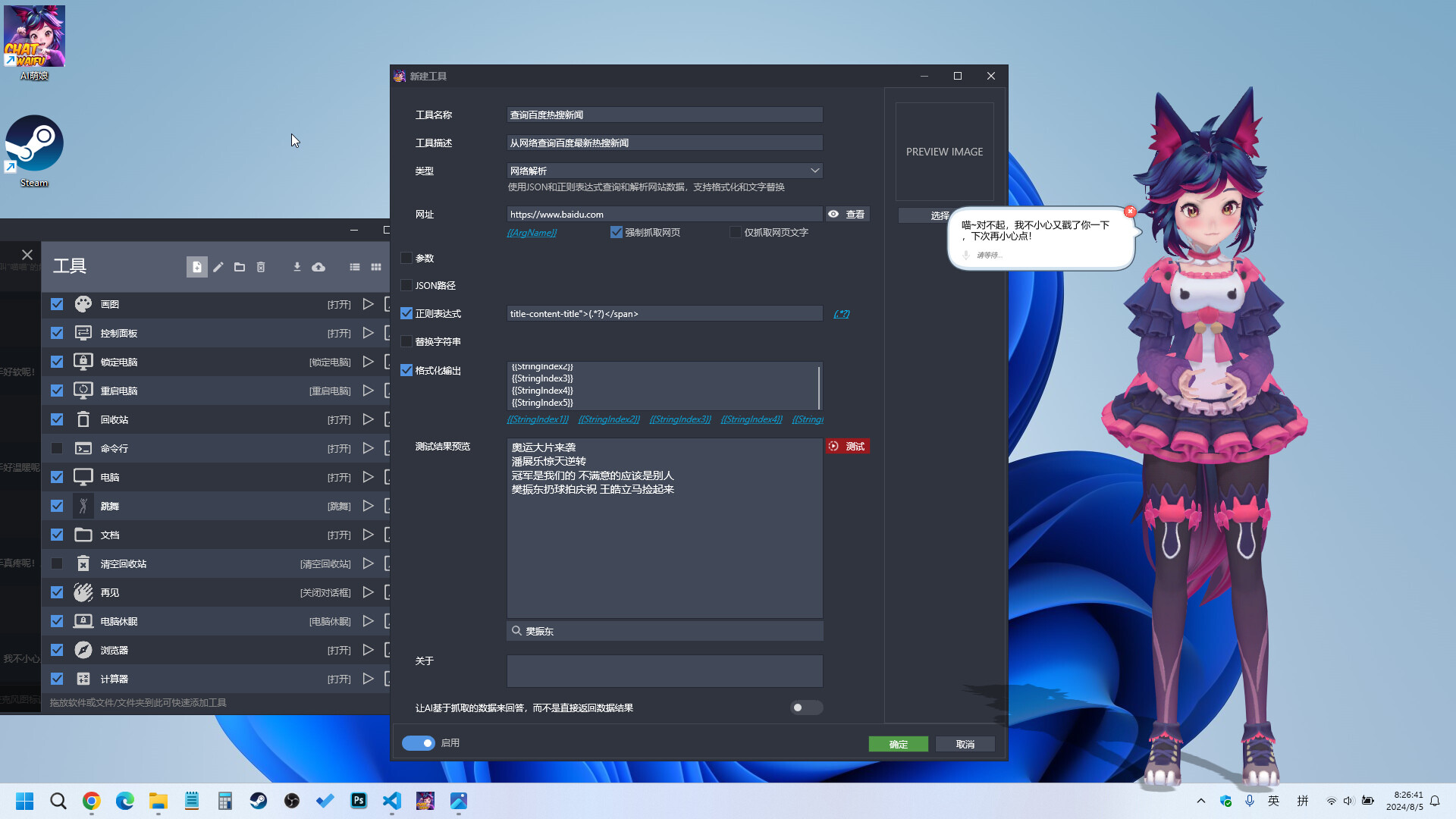Enable the JSON路径 checkbox
The height and width of the screenshot is (819, 1456).
tap(406, 285)
